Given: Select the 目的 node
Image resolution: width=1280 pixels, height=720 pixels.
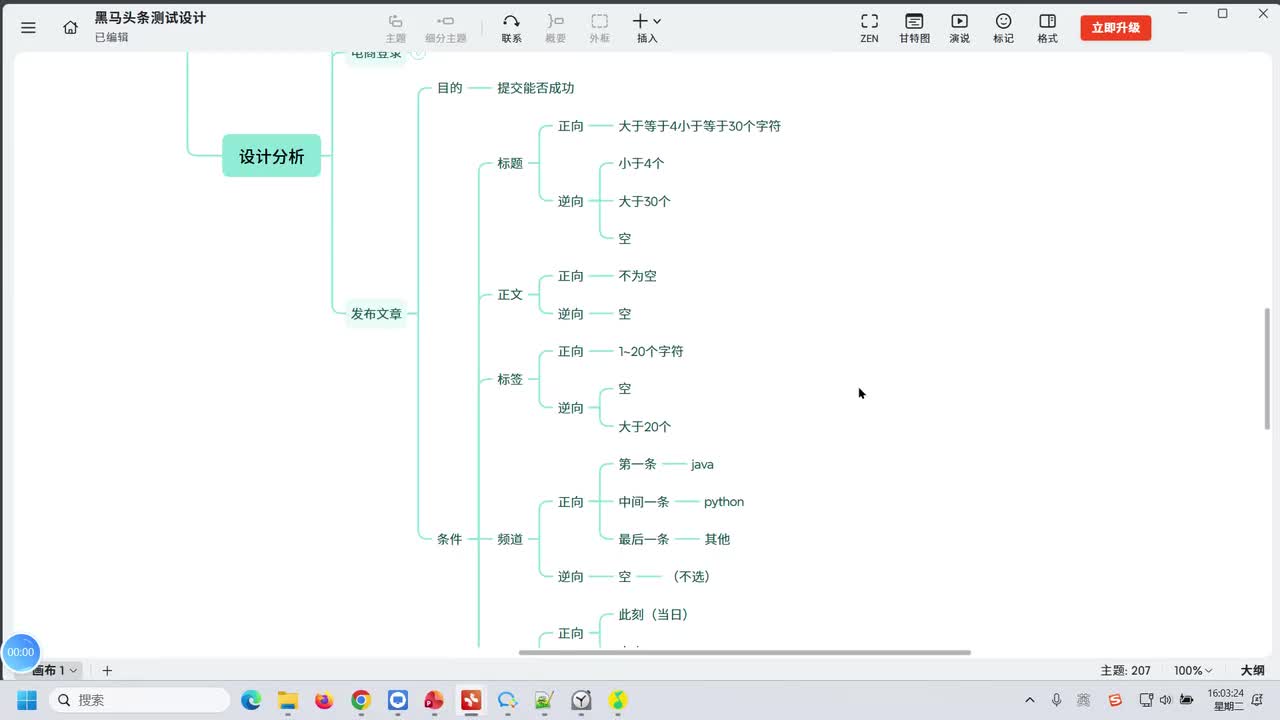Looking at the screenshot, I should point(450,88).
